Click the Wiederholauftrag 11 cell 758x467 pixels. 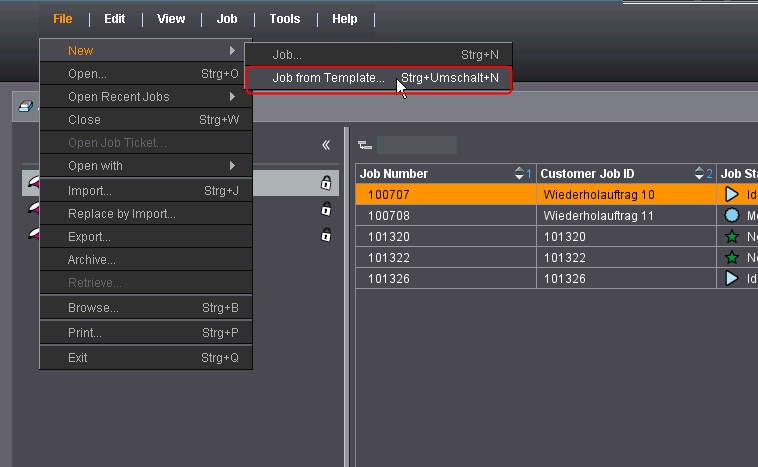click(598, 215)
